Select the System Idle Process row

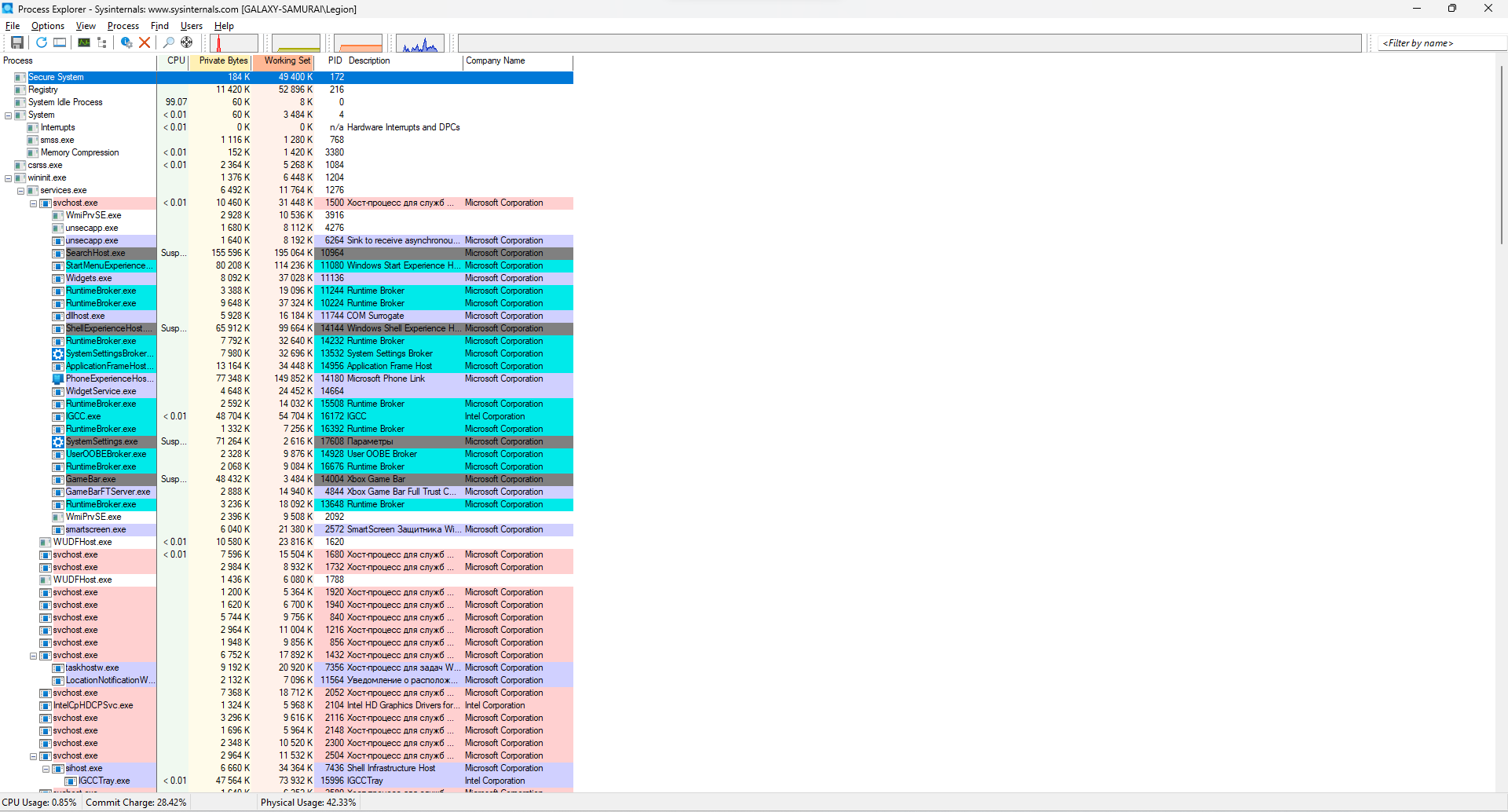[287, 102]
